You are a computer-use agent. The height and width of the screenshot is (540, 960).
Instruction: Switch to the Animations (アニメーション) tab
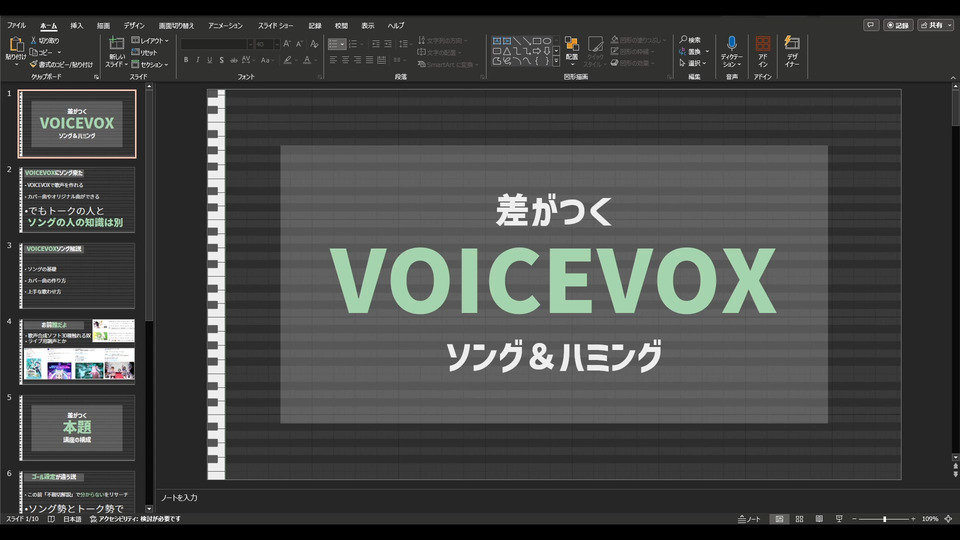click(225, 26)
